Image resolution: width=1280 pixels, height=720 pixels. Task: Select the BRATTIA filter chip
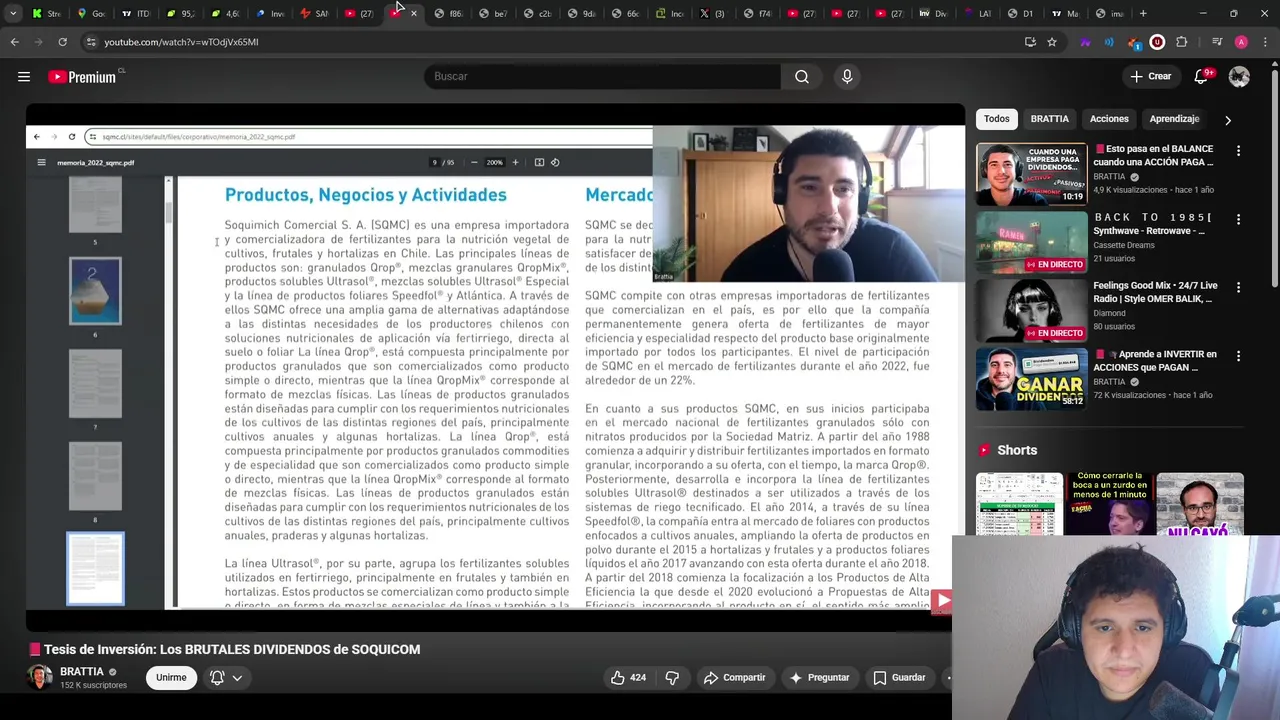click(x=1049, y=119)
